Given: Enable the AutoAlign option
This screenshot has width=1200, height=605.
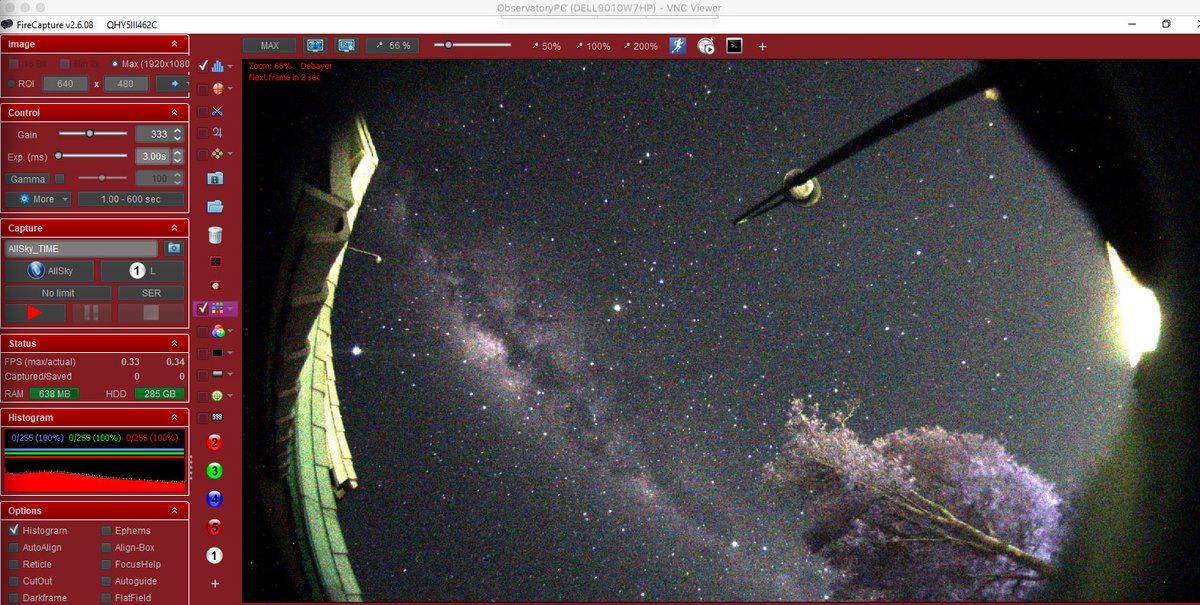Looking at the screenshot, I should tap(14, 548).
